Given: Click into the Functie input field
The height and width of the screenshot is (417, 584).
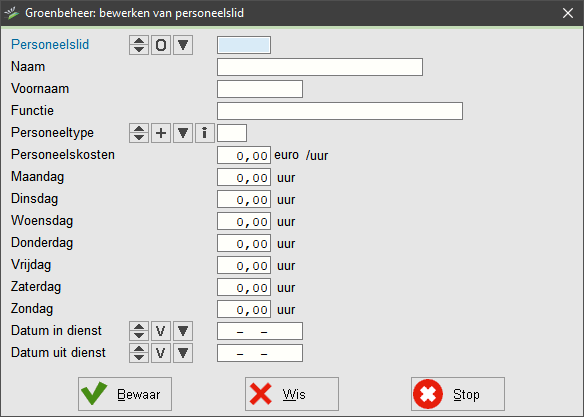Looking at the screenshot, I should point(340,111).
